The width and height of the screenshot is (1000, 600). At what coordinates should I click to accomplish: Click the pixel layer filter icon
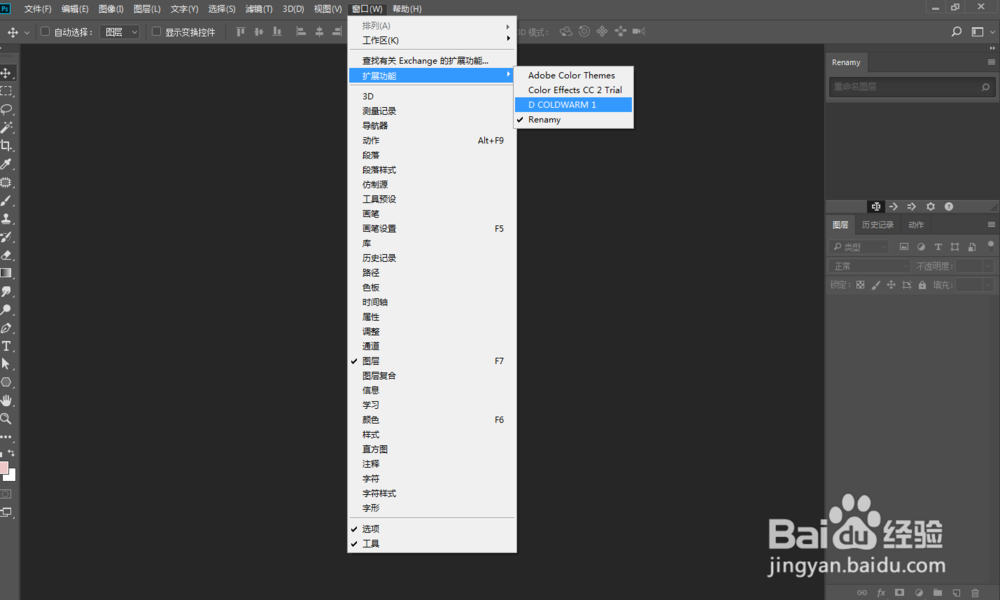pos(904,247)
